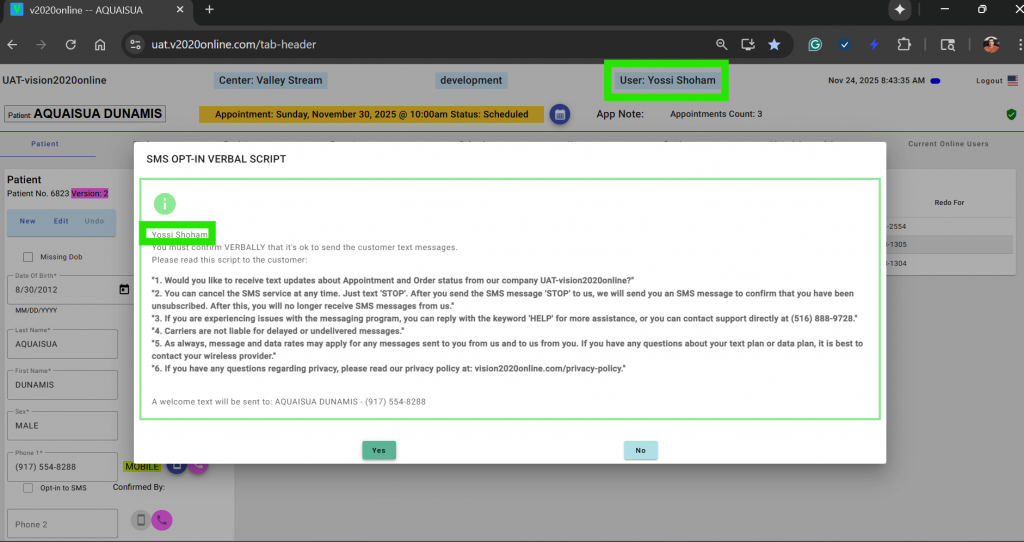This screenshot has height=542, width=1024.
Task: Click the Grammarly extension icon
Action: click(816, 45)
